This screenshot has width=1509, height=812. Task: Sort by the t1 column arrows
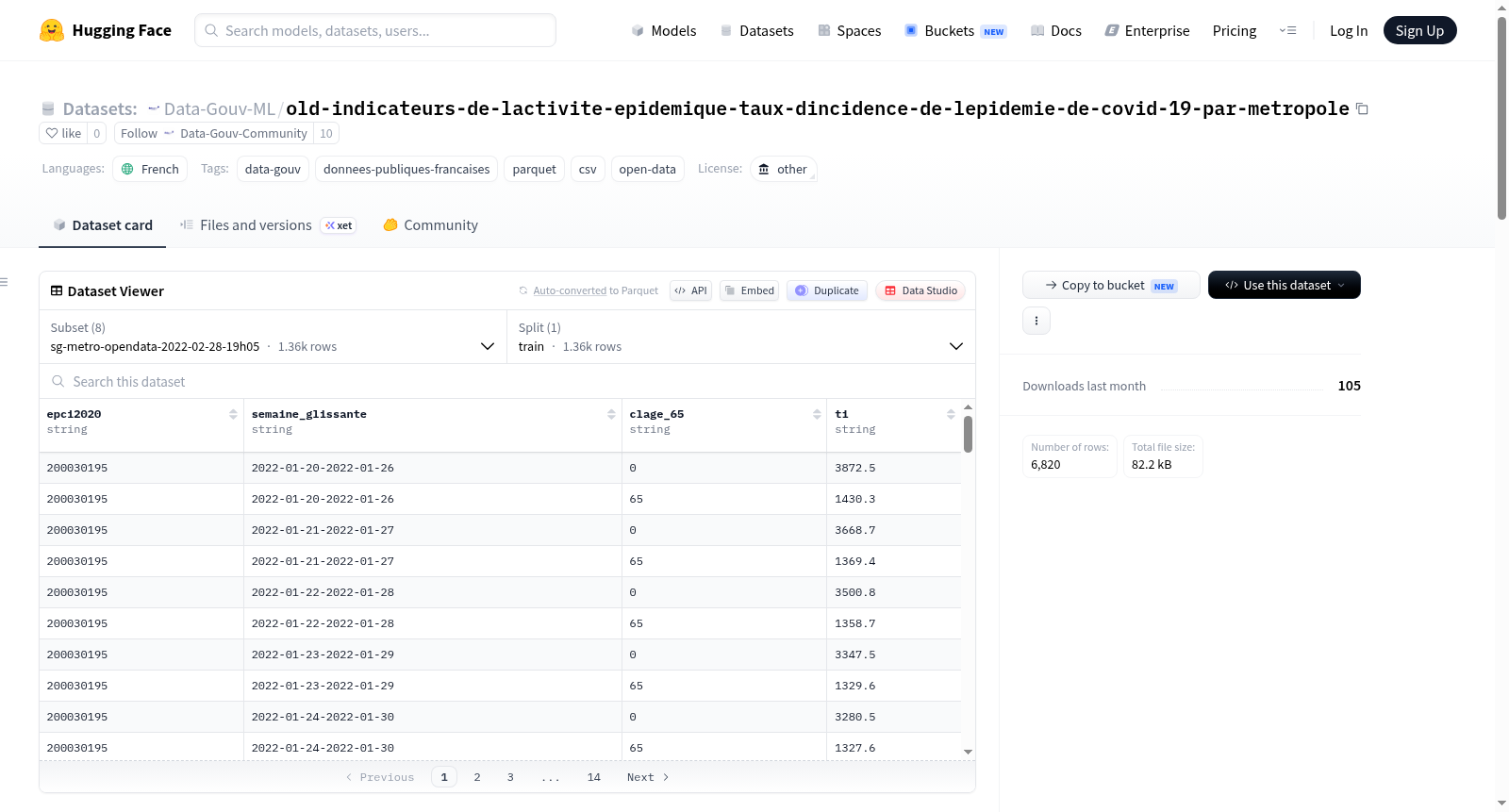[951, 414]
